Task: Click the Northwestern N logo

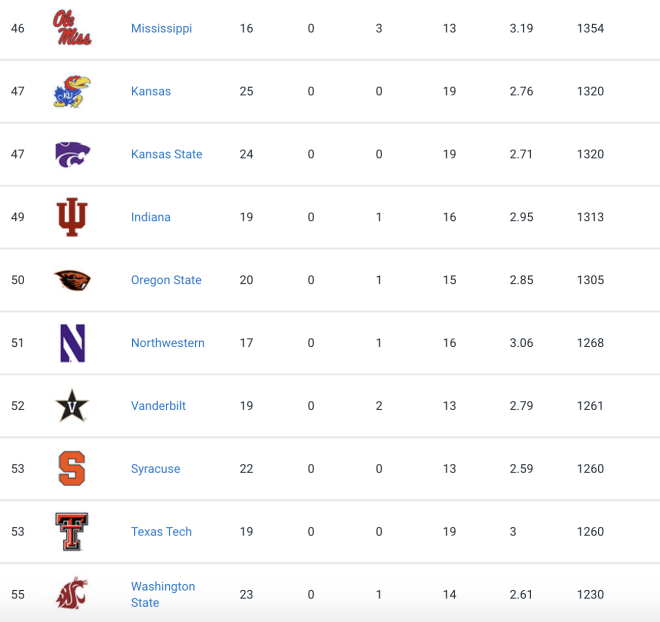Action: (x=73, y=343)
